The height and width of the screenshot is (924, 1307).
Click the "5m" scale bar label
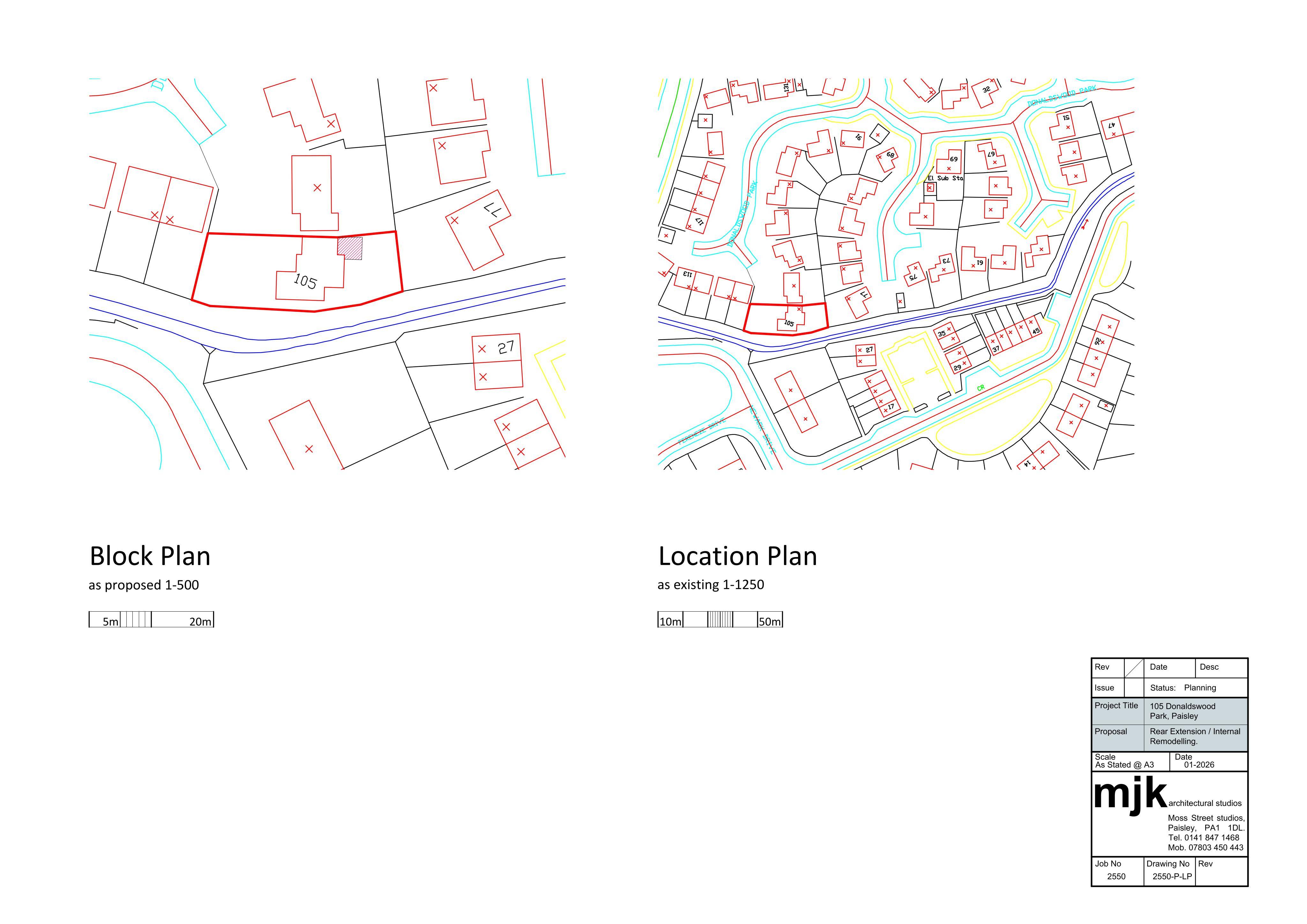pos(110,622)
